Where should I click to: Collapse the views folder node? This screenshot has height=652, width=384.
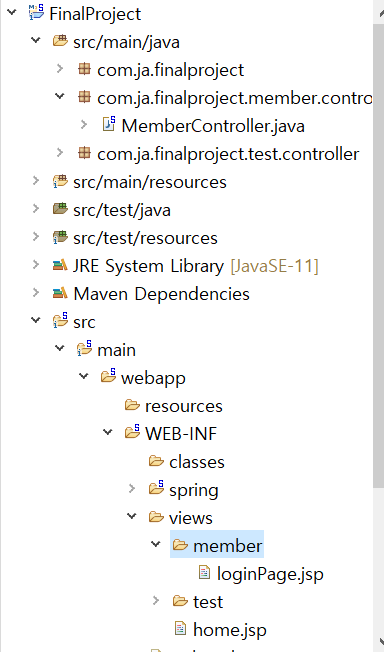point(132,517)
